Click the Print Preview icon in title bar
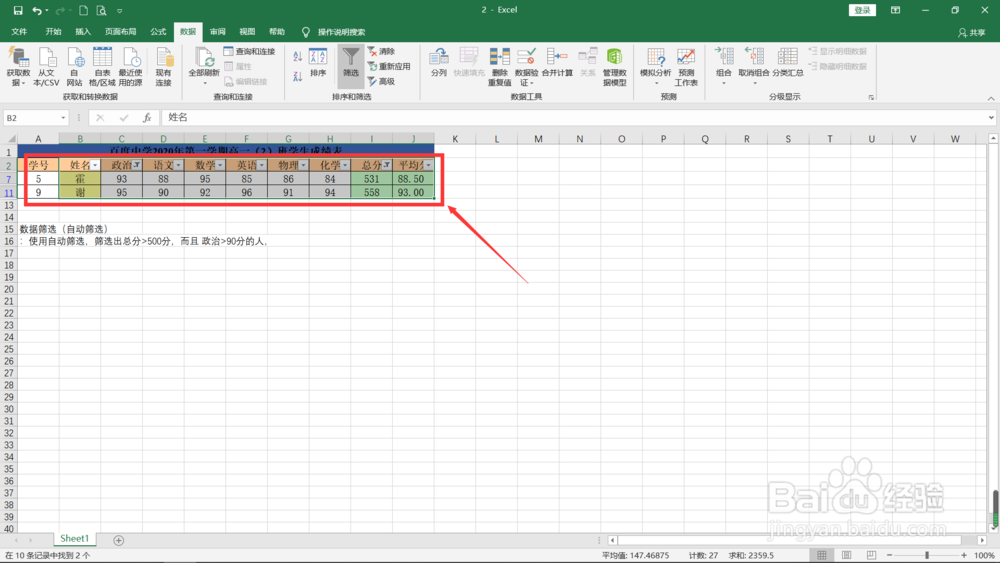 [101, 10]
